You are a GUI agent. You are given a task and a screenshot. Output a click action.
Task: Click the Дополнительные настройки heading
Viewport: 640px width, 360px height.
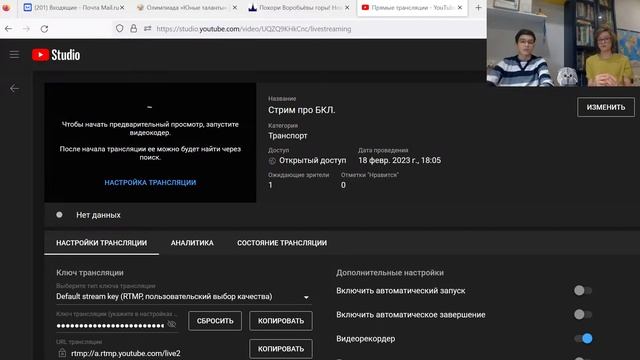point(390,273)
